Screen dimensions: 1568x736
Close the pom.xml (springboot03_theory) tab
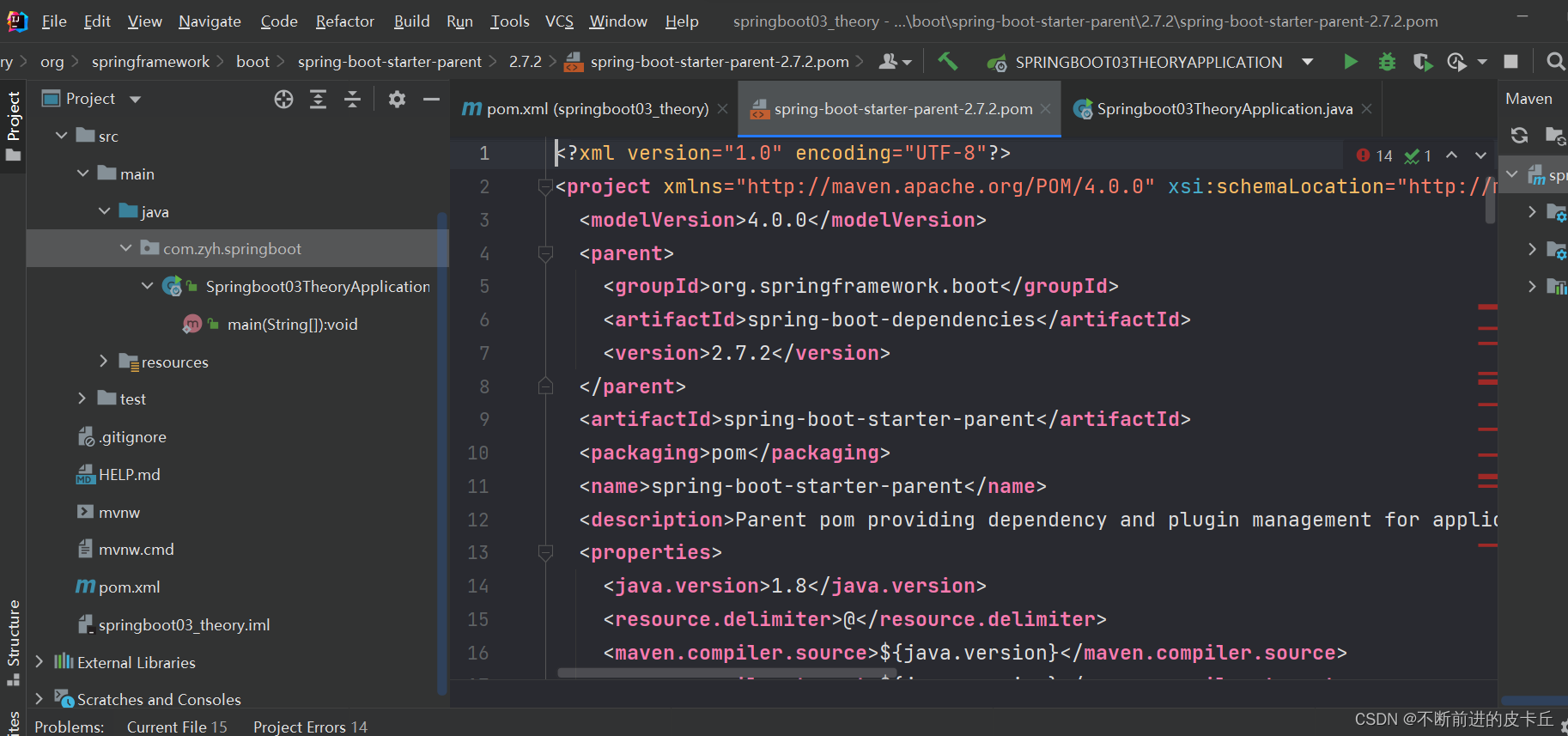click(x=723, y=109)
